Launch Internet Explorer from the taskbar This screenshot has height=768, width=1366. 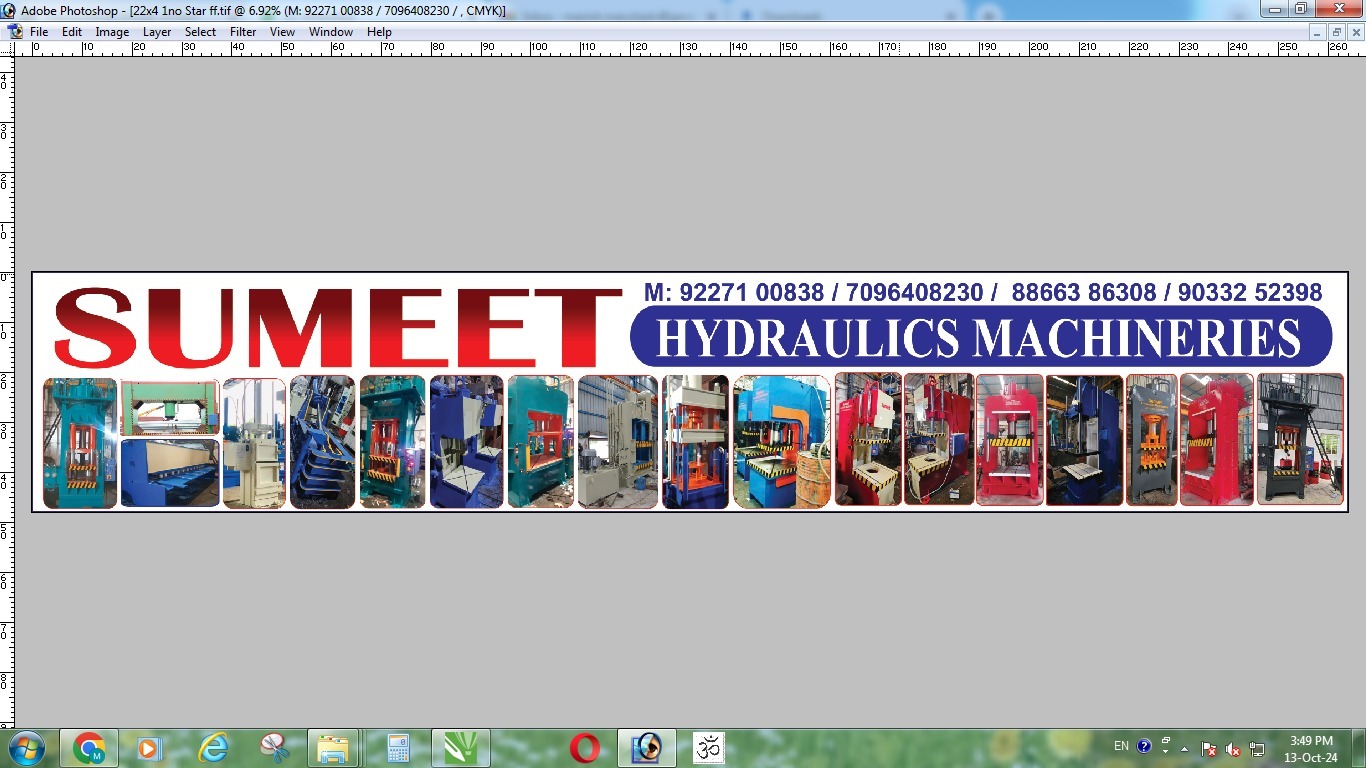[212, 748]
